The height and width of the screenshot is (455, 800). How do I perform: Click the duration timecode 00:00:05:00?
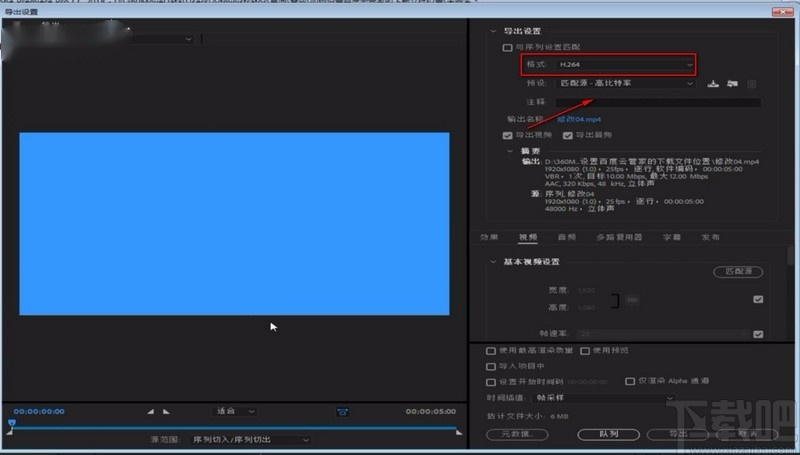(431, 412)
